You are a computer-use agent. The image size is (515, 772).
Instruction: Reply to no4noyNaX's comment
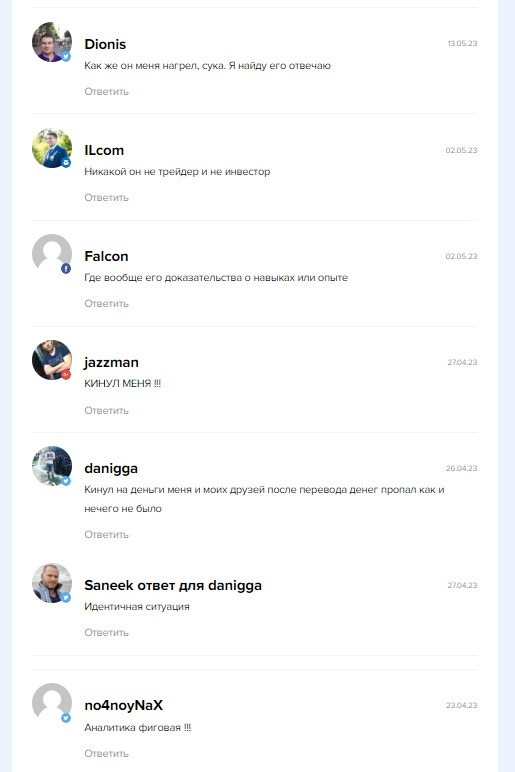[x=106, y=754]
